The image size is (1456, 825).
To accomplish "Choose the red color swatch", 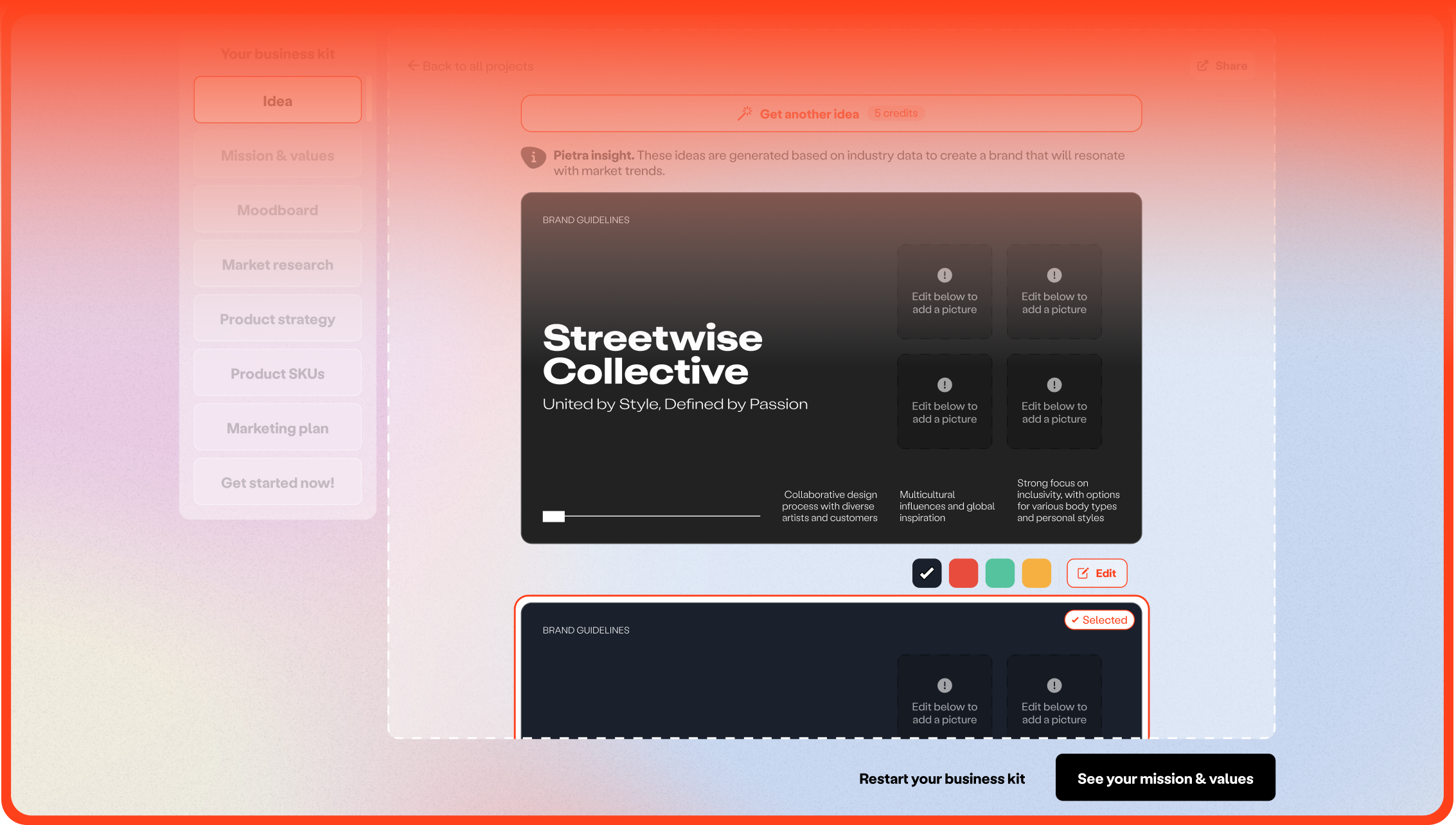I will (x=963, y=573).
